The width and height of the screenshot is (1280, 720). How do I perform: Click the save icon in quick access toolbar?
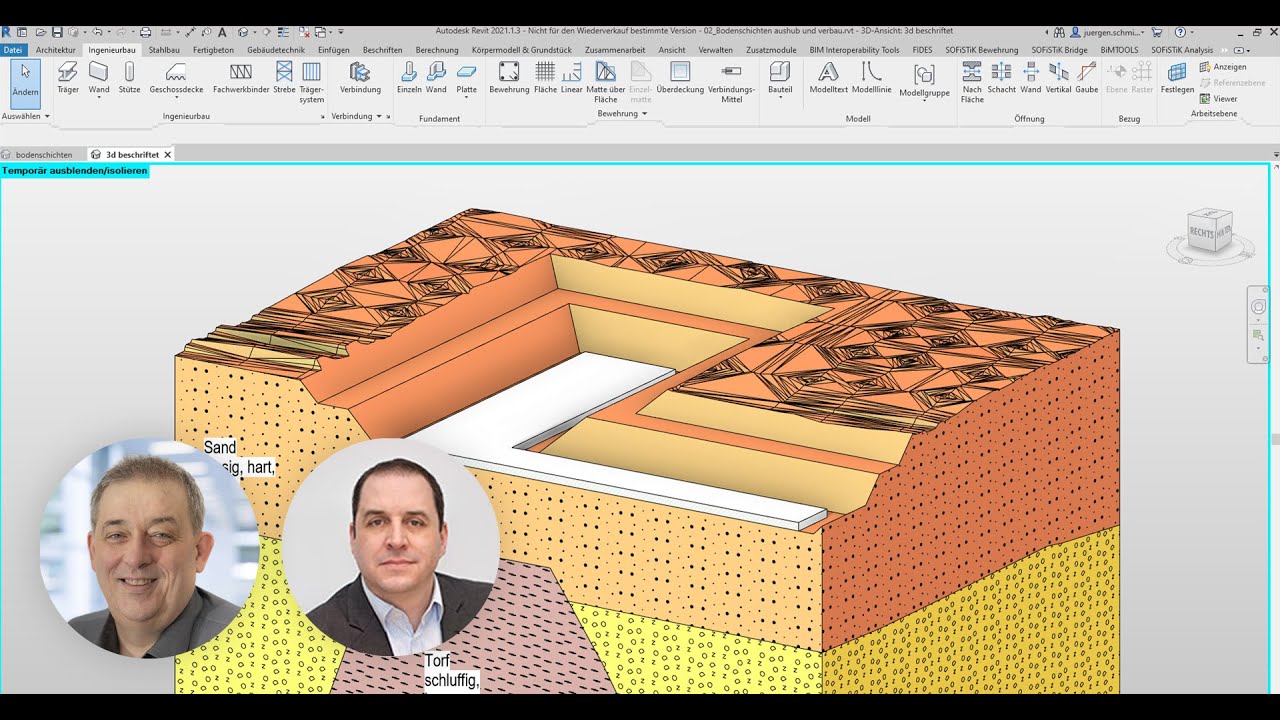click(x=56, y=32)
